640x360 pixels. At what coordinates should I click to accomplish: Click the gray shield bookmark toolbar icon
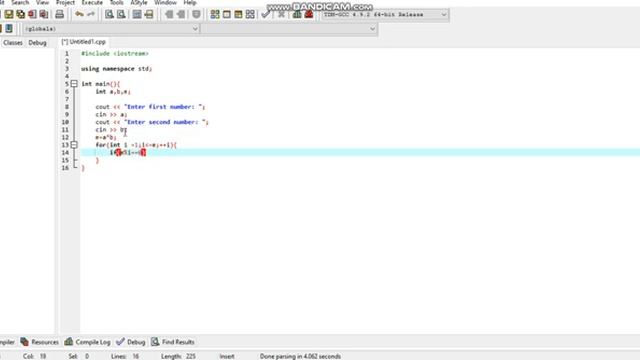(196, 15)
